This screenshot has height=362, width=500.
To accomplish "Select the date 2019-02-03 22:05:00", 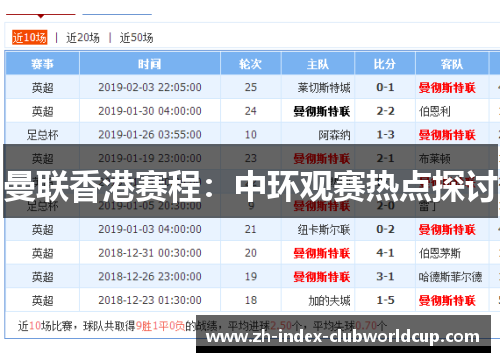I will (150, 87).
